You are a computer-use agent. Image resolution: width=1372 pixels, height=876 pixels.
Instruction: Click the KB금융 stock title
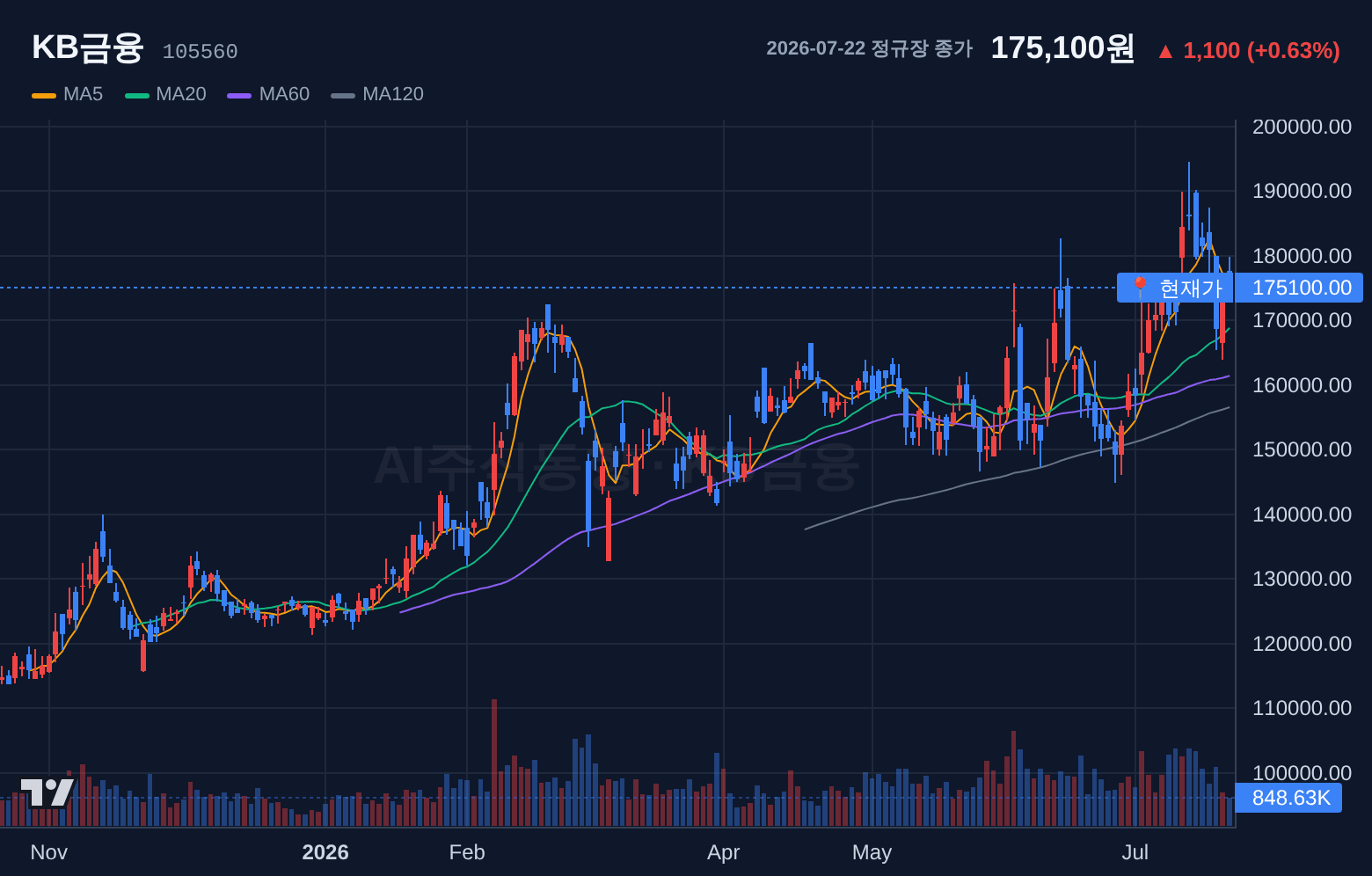coord(87,47)
